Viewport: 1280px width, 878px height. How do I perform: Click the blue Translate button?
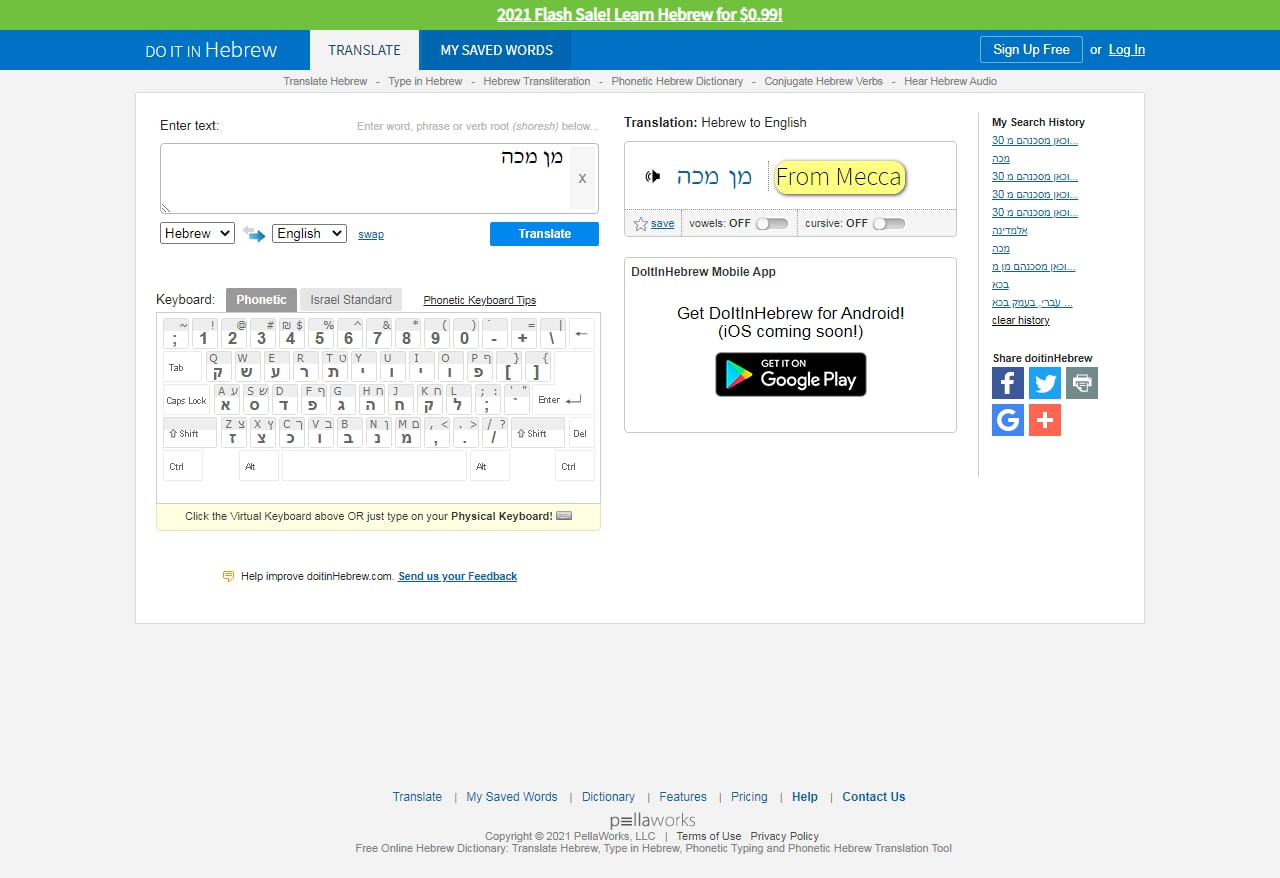pyautogui.click(x=544, y=234)
